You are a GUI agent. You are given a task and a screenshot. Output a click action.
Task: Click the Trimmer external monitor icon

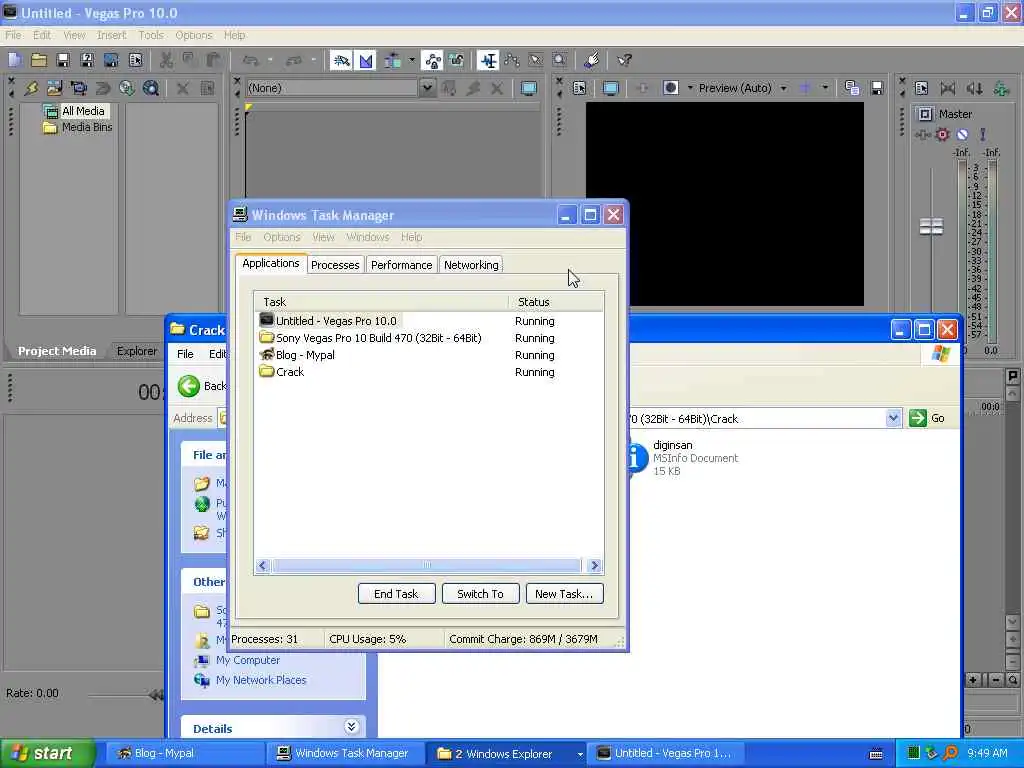pos(528,88)
